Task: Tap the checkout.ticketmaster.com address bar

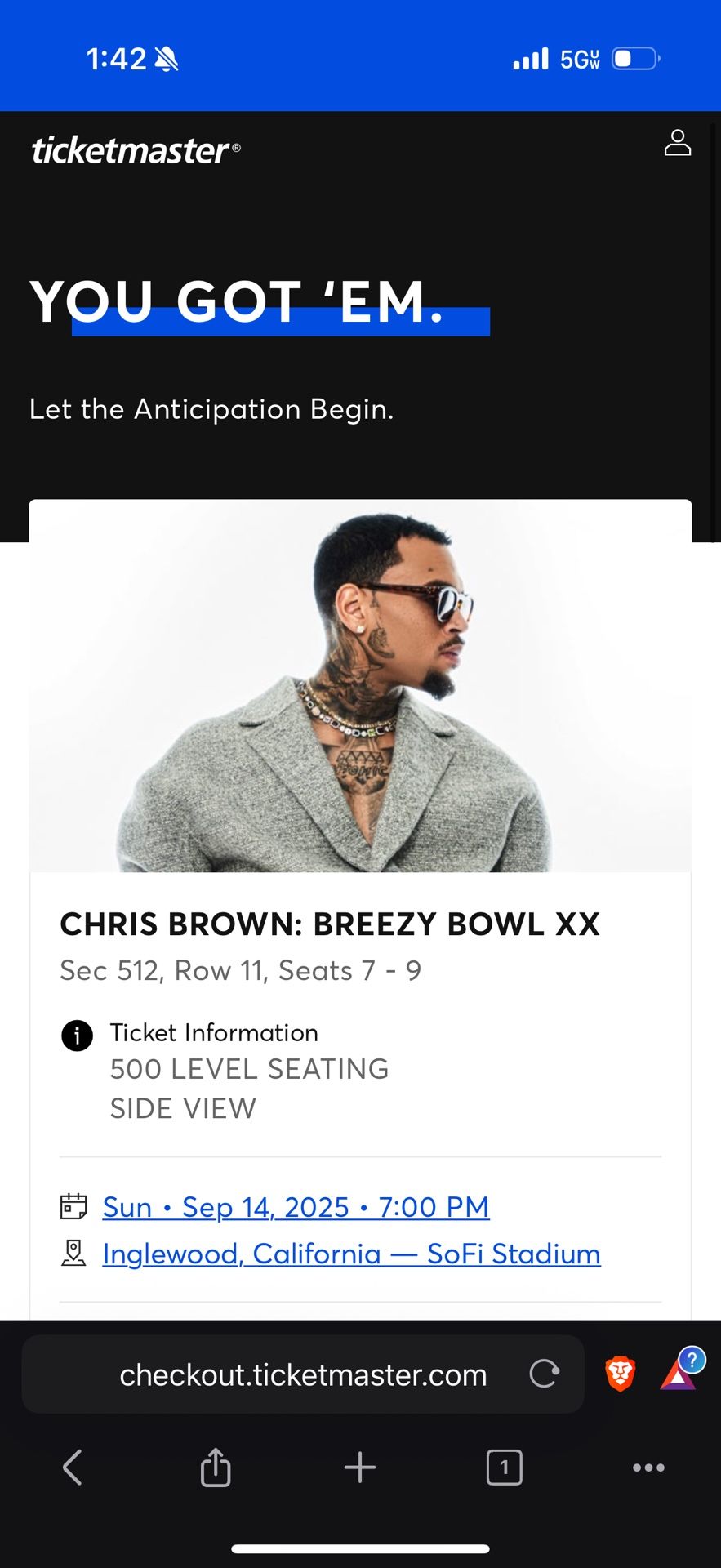Action: click(x=303, y=1375)
